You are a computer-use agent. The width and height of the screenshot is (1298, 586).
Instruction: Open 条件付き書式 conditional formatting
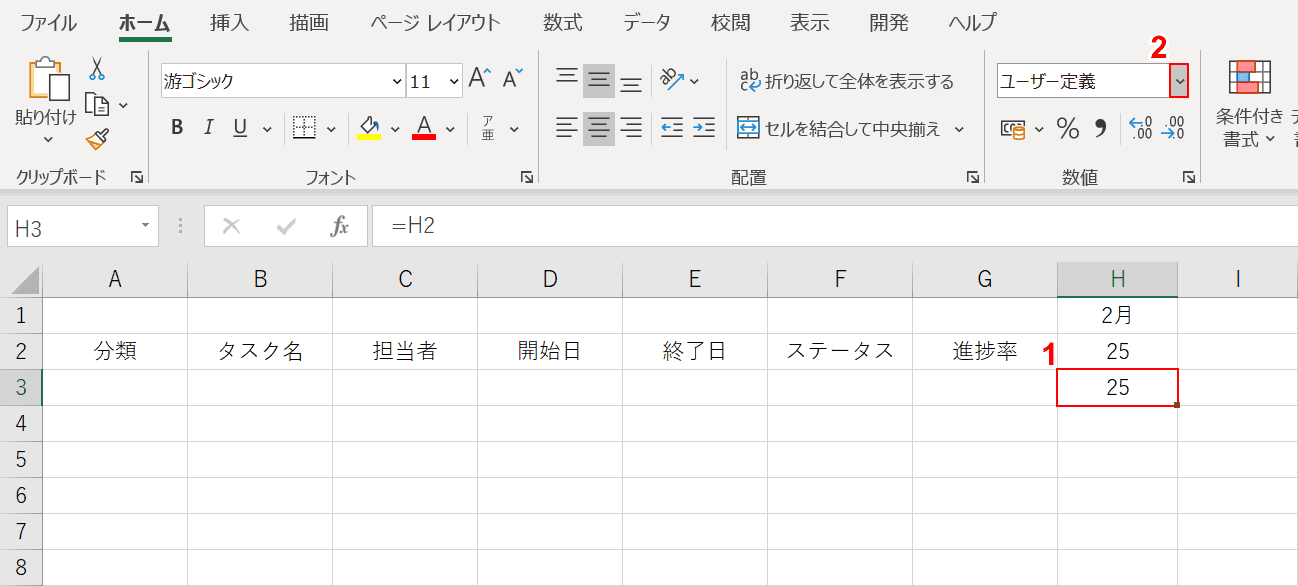pyautogui.click(x=1250, y=104)
